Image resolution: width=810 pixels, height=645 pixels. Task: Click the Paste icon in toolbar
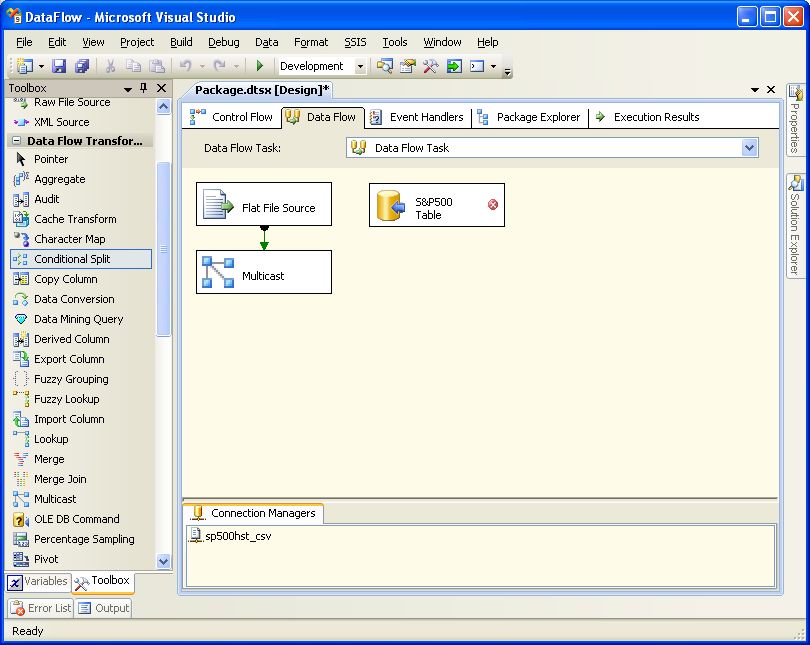[157, 66]
